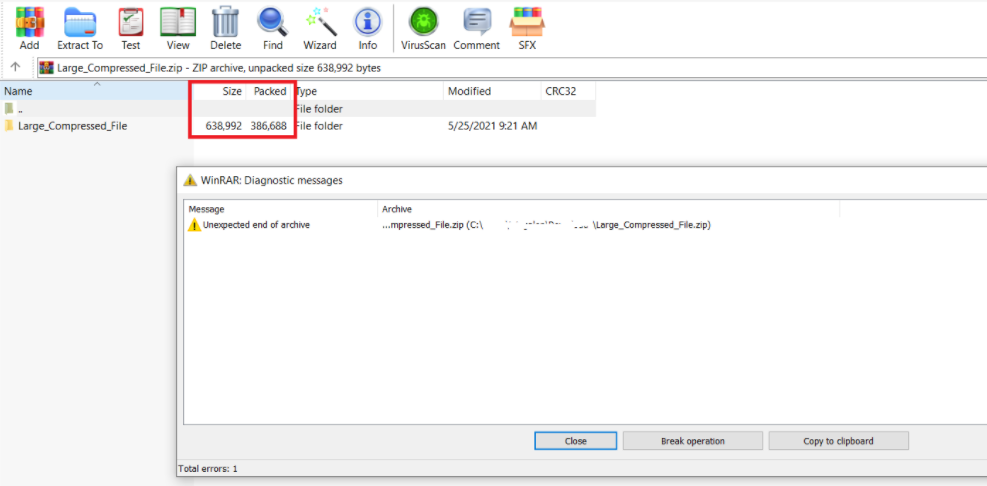Image resolution: width=987 pixels, height=486 pixels.
Task: Sort by Packed column header
Action: tap(269, 91)
